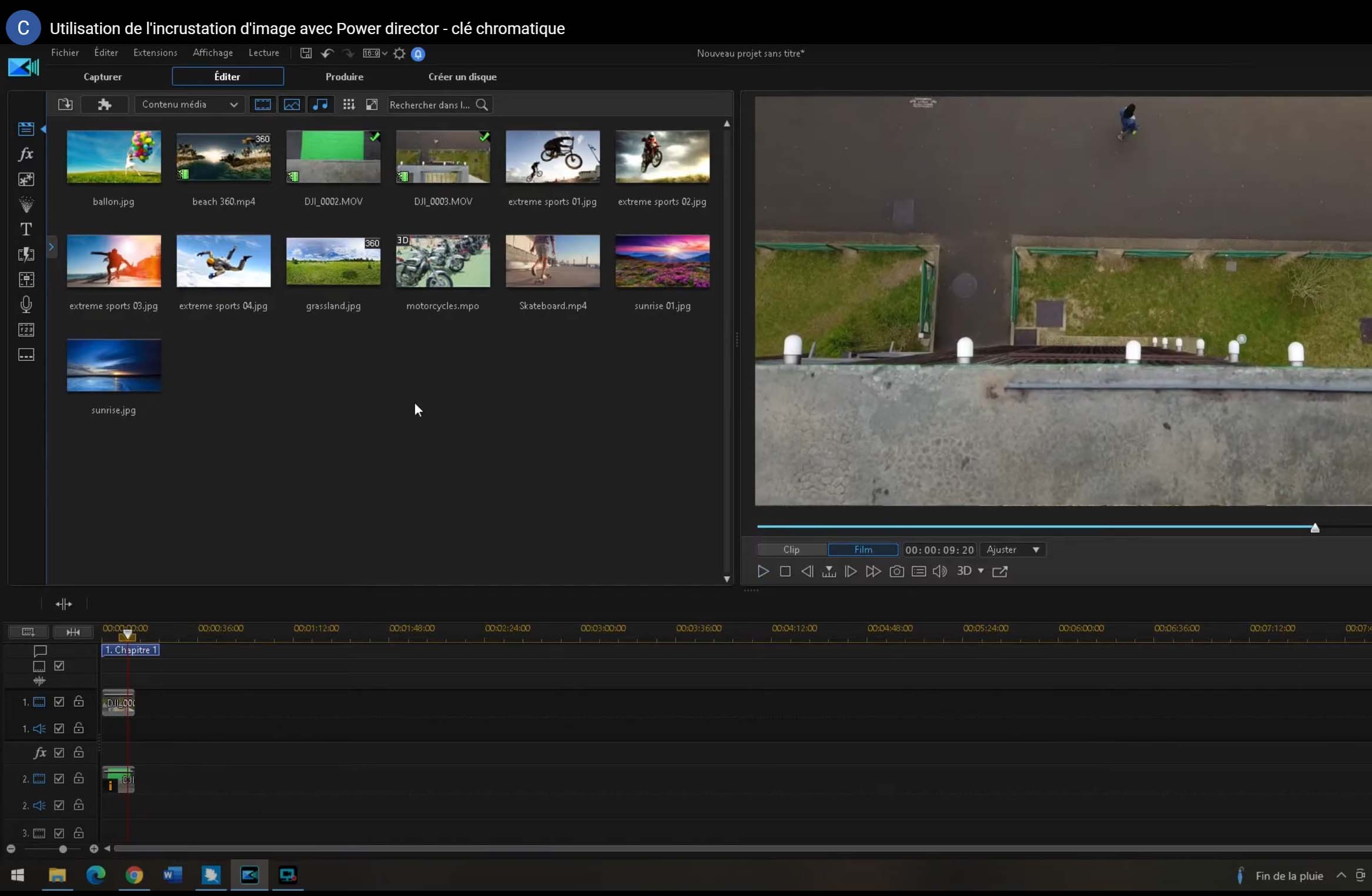
Task: Open the Ajuster zoom dropdown
Action: point(1012,550)
